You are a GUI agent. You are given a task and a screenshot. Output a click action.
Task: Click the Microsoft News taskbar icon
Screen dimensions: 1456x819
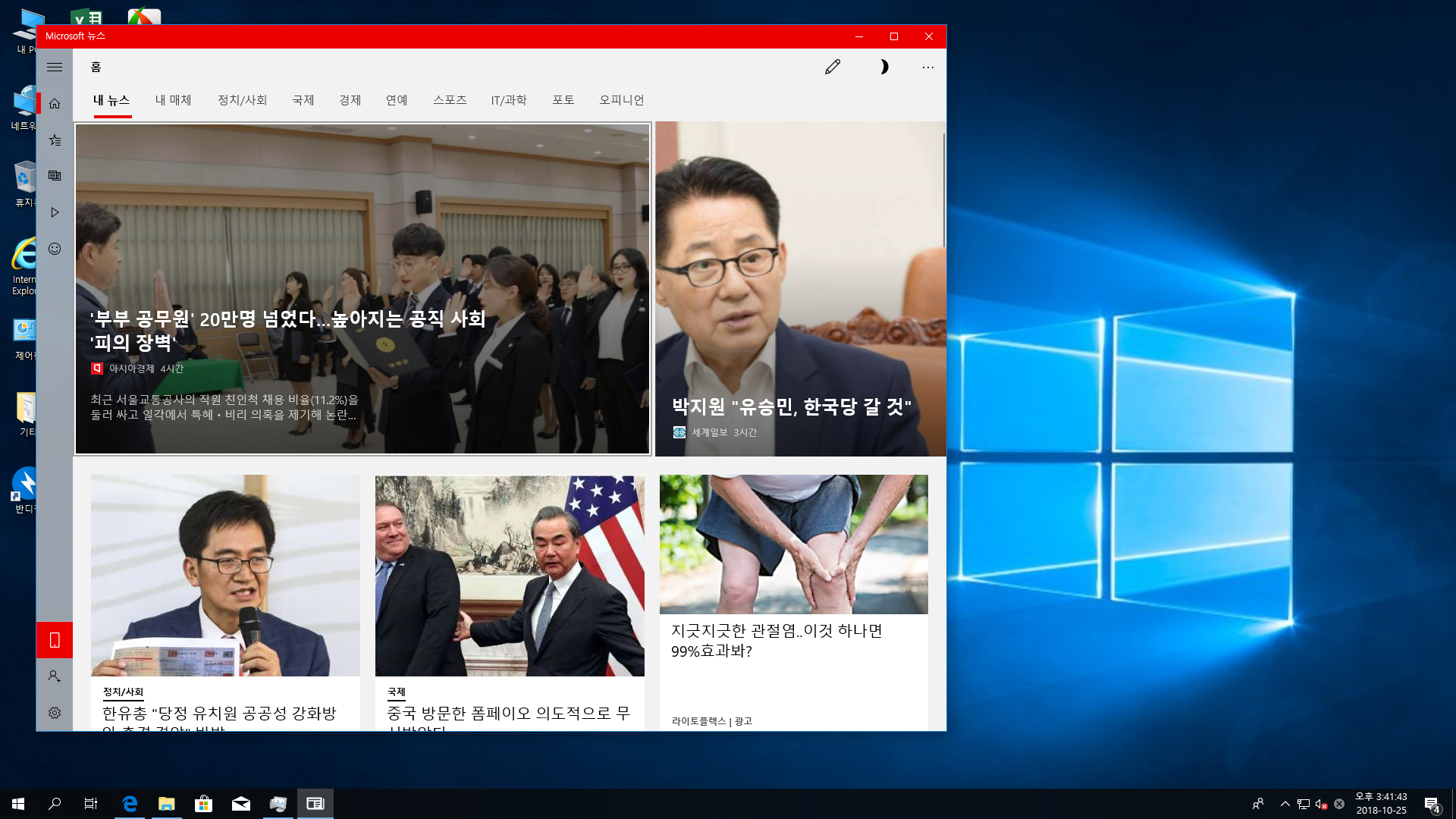coord(315,804)
